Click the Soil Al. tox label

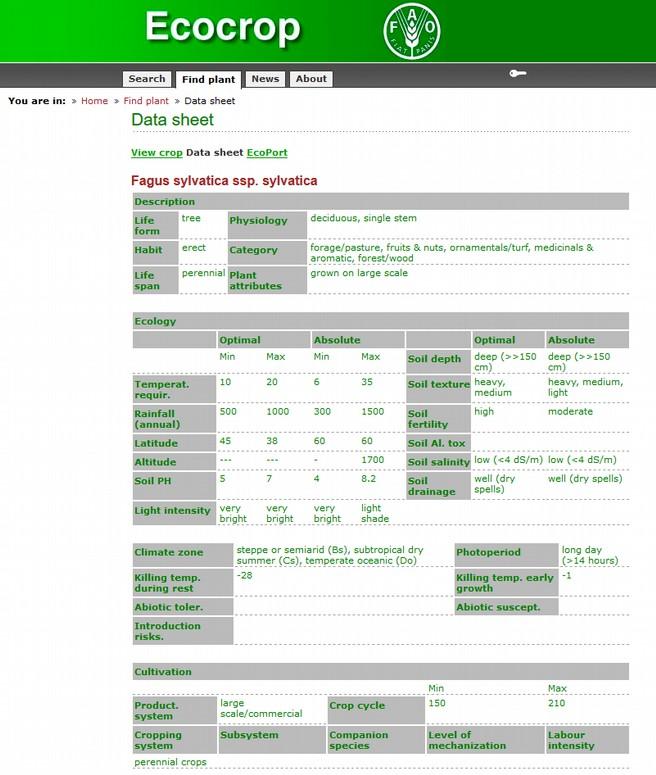(x=438, y=443)
